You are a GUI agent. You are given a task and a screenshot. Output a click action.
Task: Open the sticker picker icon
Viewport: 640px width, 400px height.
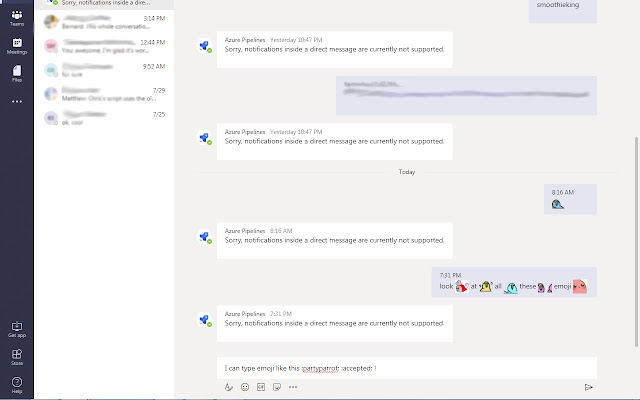[x=277, y=387]
